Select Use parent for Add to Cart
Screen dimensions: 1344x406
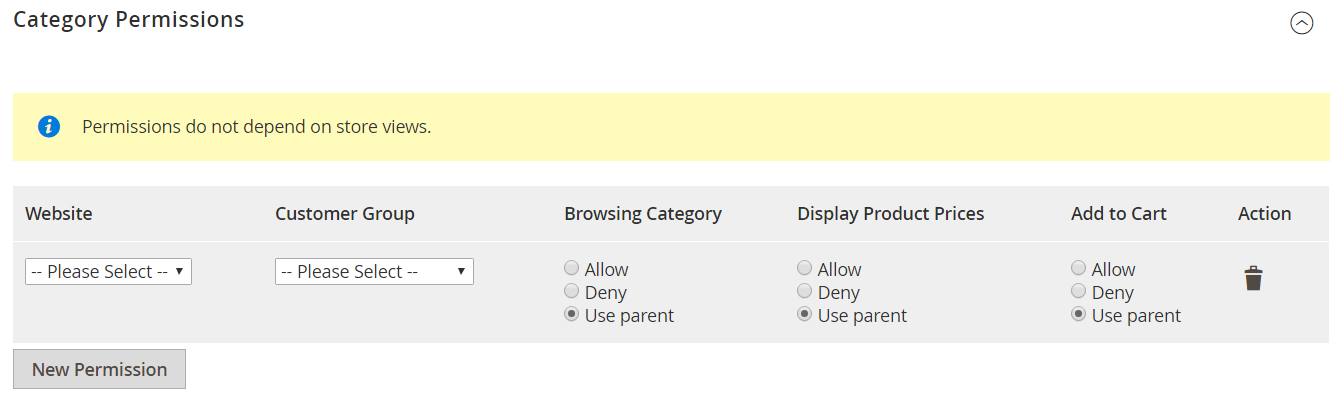pyautogui.click(x=1078, y=315)
